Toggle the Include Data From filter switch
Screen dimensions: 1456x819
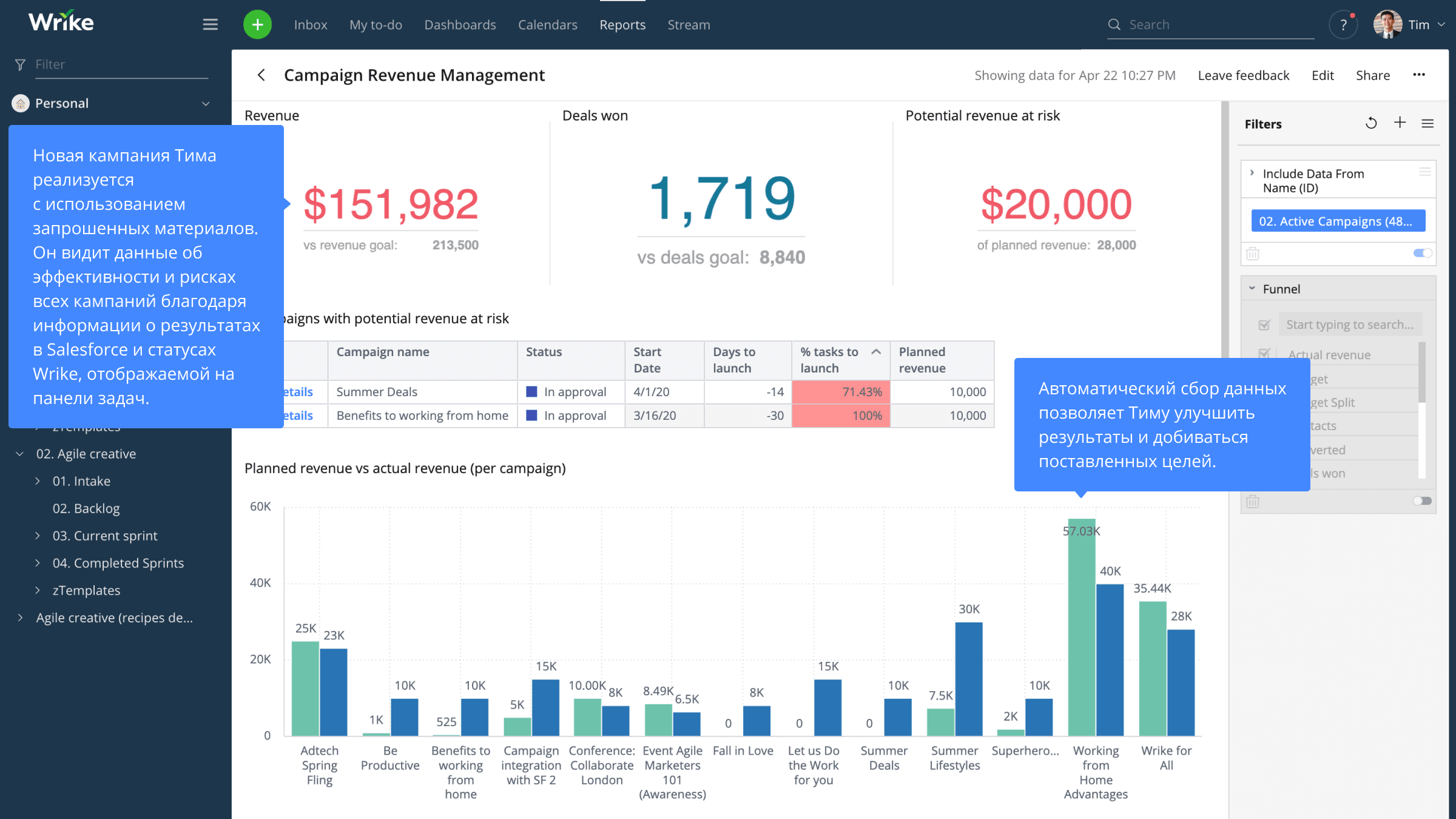(x=1422, y=253)
